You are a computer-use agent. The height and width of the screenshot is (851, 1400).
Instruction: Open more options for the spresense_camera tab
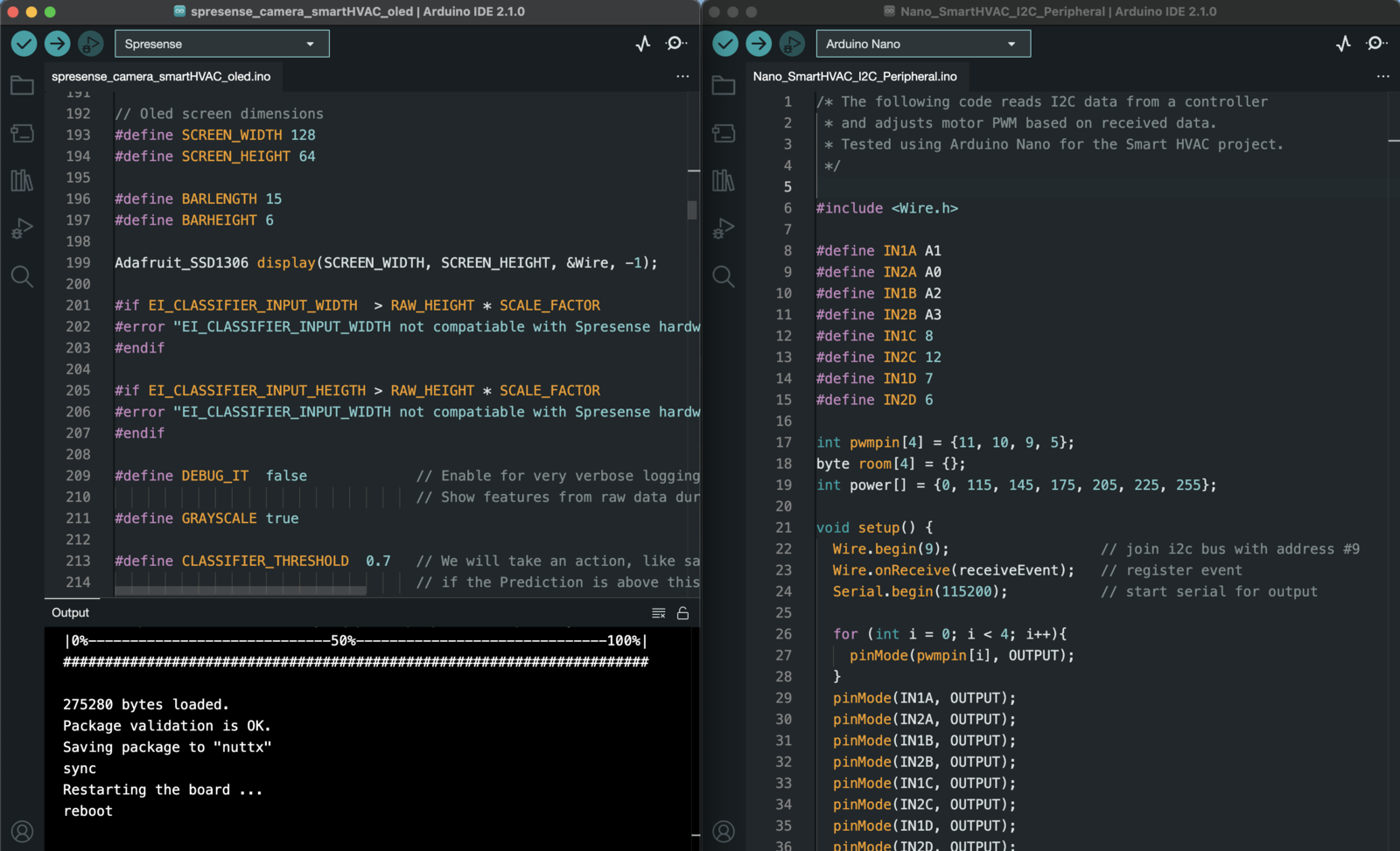(682, 77)
